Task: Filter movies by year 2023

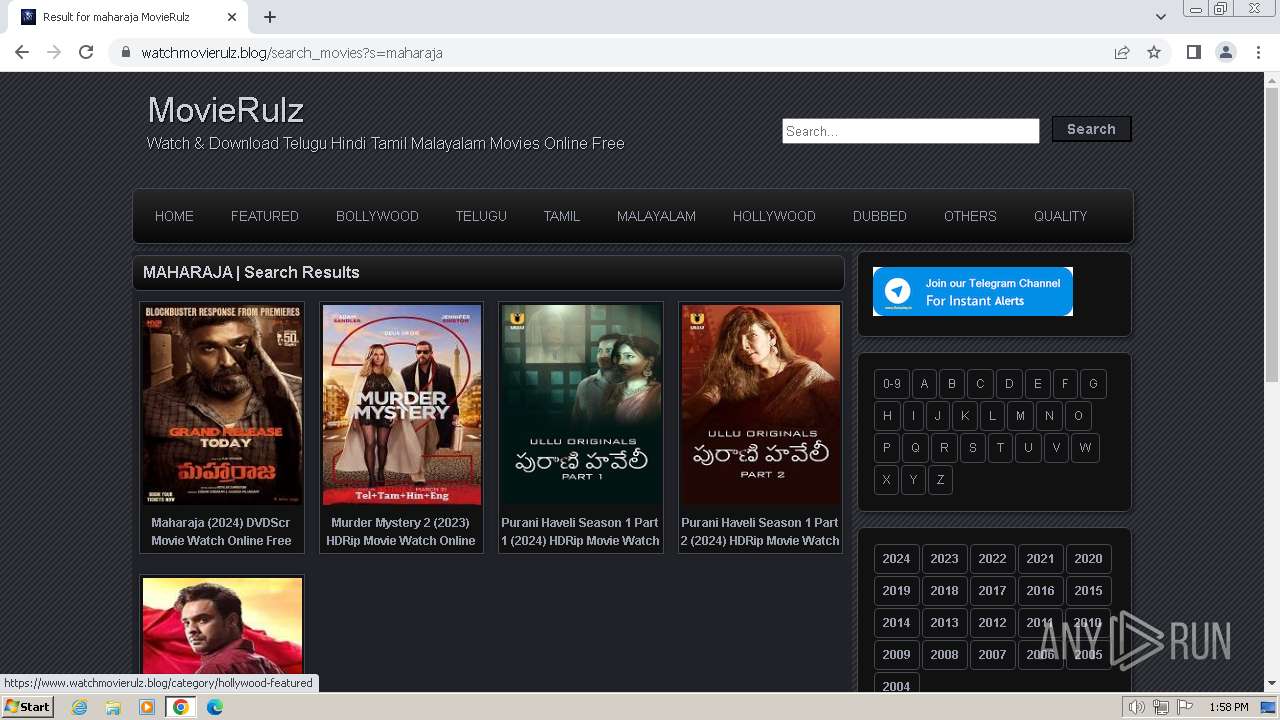Action: pyautogui.click(x=944, y=559)
